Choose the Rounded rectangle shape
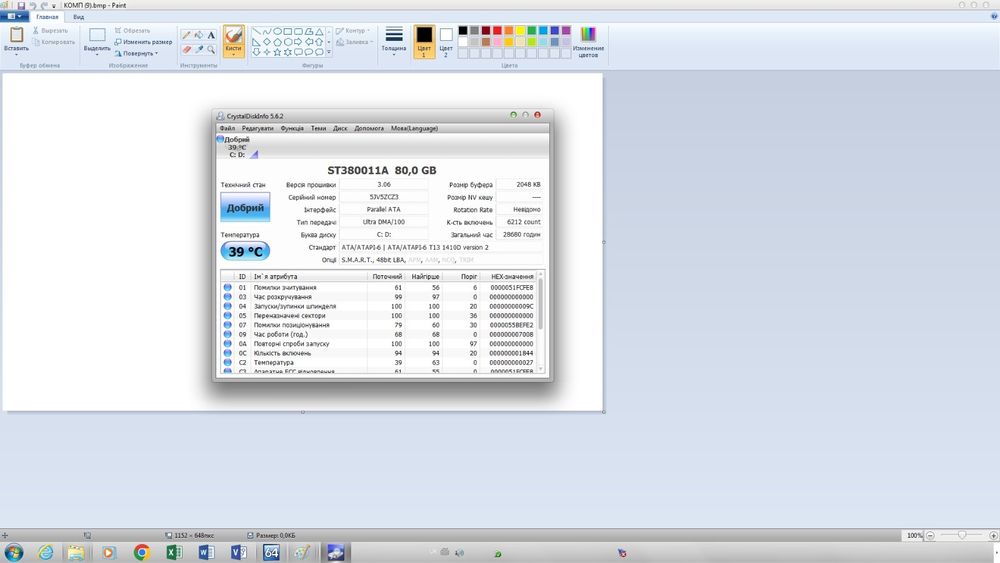Image resolution: width=1000 pixels, height=563 pixels. (298, 31)
